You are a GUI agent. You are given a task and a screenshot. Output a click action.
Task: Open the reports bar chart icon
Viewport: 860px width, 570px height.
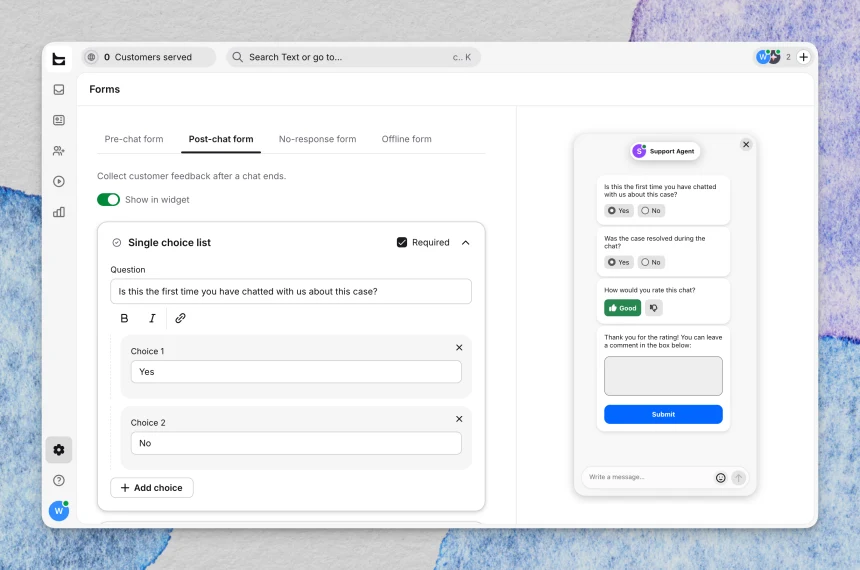59,212
